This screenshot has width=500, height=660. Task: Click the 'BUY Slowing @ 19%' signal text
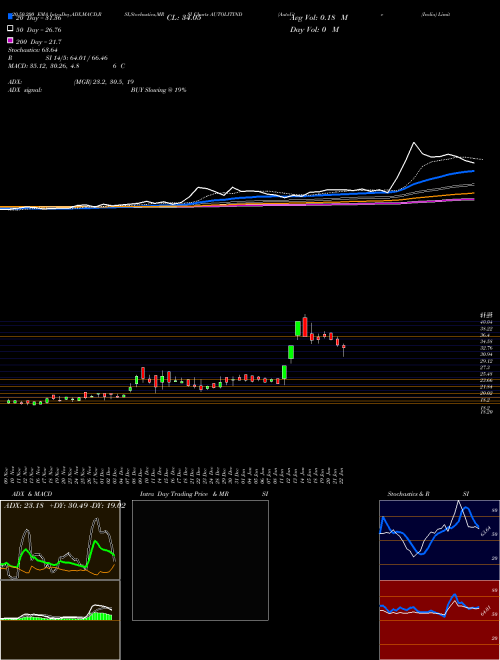click(159, 90)
